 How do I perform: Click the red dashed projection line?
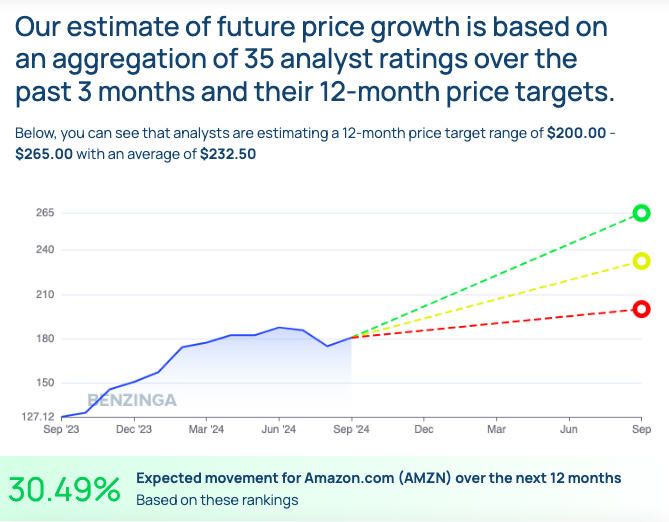point(500,323)
